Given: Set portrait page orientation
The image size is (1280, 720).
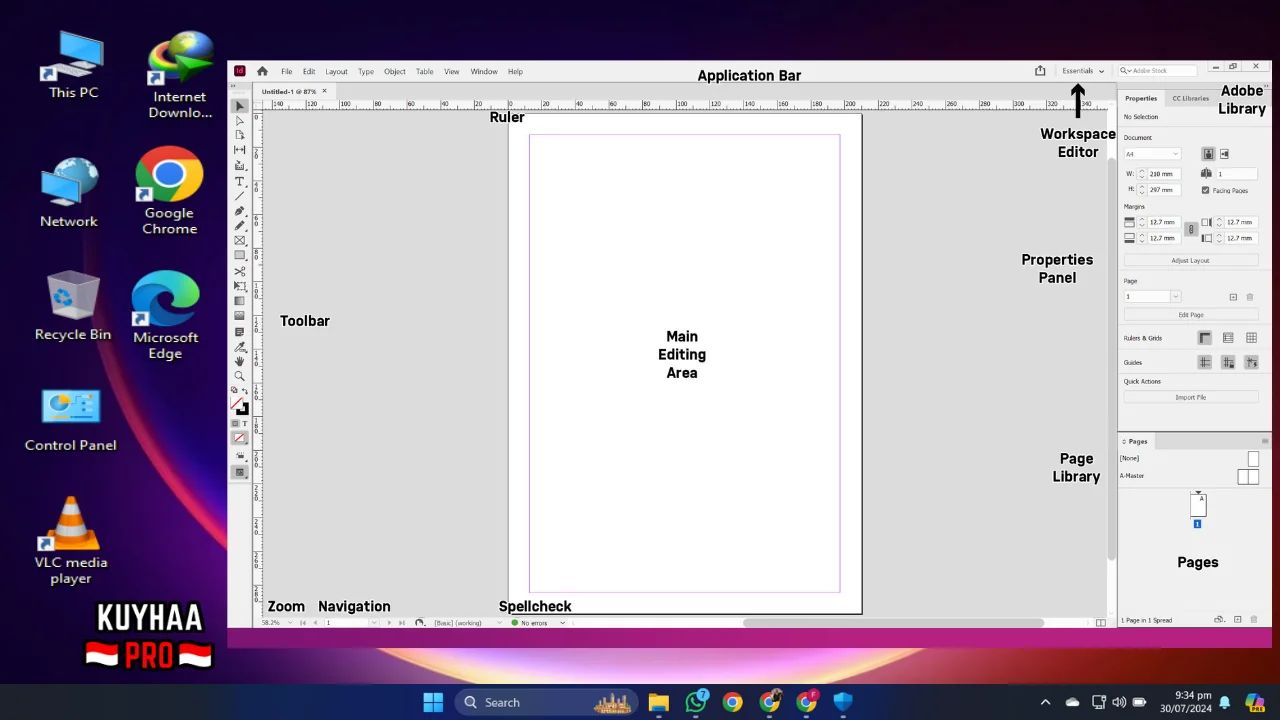Looking at the screenshot, I should 1208,154.
